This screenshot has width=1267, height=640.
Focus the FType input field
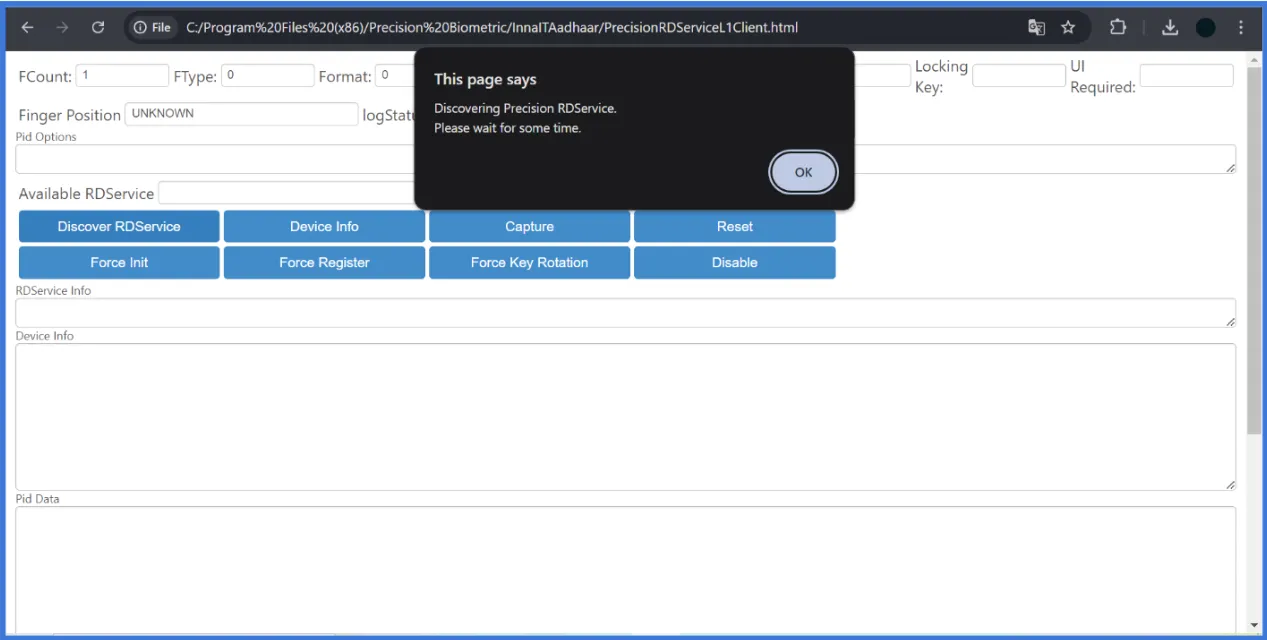tap(268, 75)
